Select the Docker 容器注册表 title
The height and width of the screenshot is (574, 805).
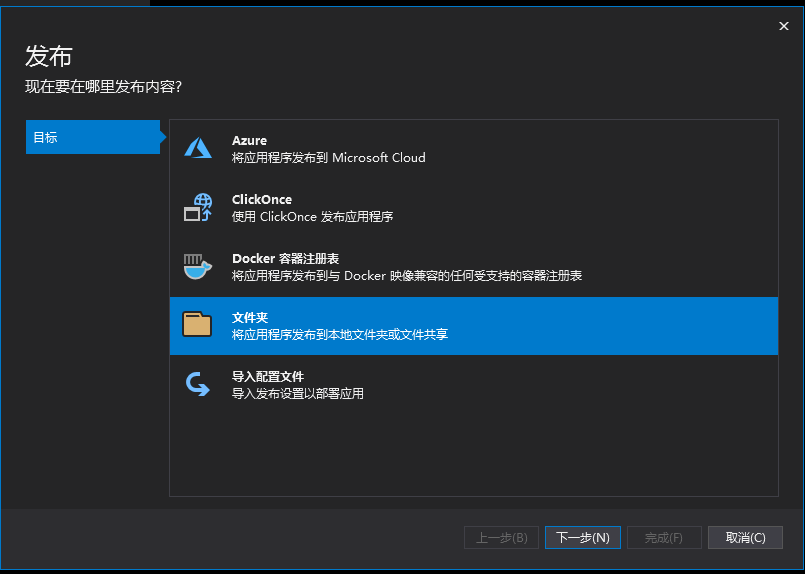285,258
